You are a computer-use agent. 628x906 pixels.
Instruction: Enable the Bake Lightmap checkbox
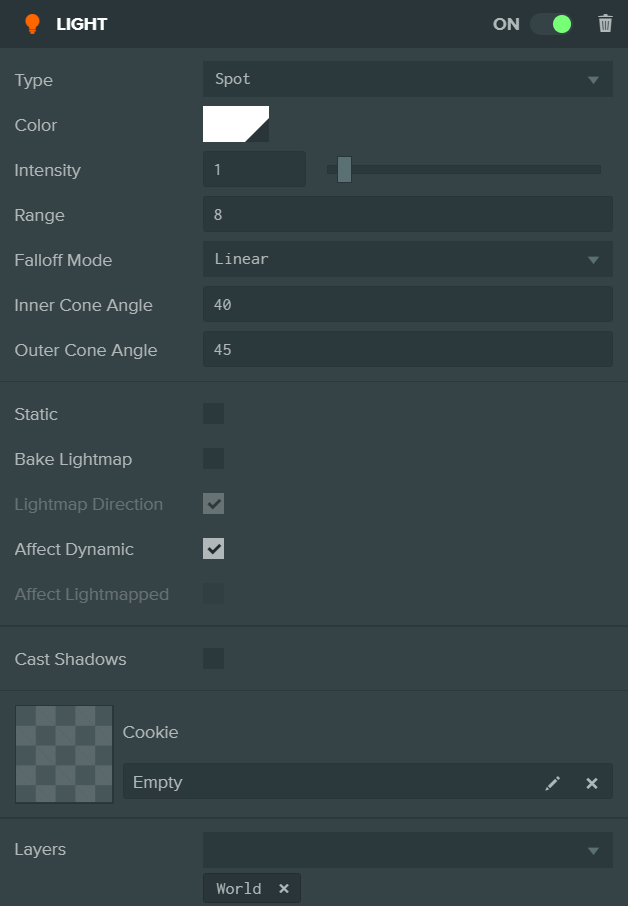click(213, 459)
